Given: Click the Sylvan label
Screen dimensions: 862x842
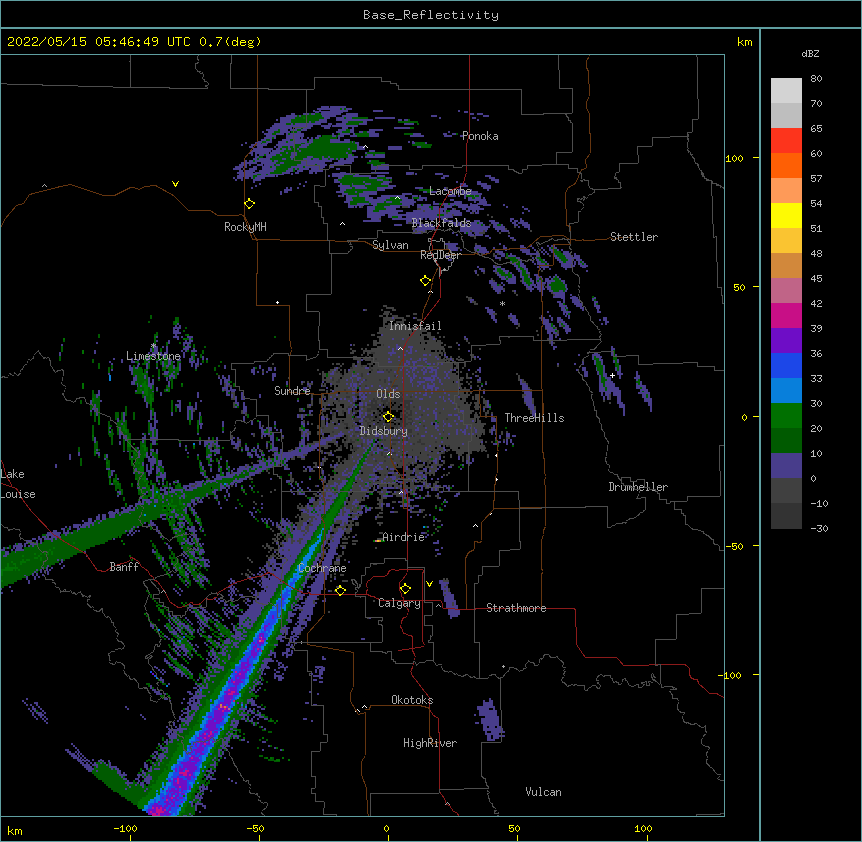Looking at the screenshot, I should point(390,245).
